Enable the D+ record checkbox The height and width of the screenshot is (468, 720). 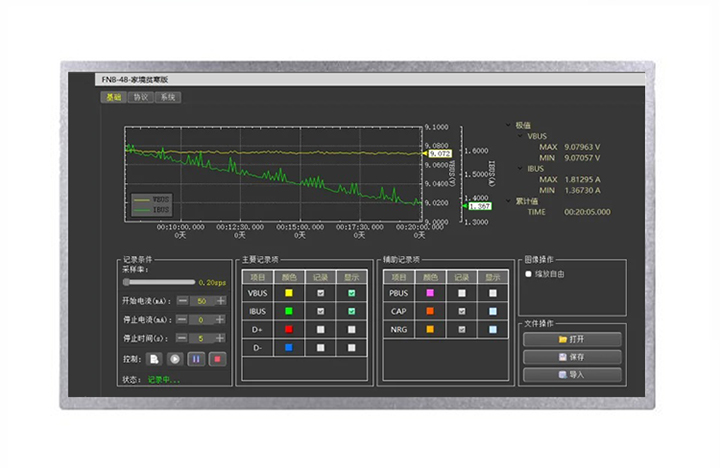[320, 329]
